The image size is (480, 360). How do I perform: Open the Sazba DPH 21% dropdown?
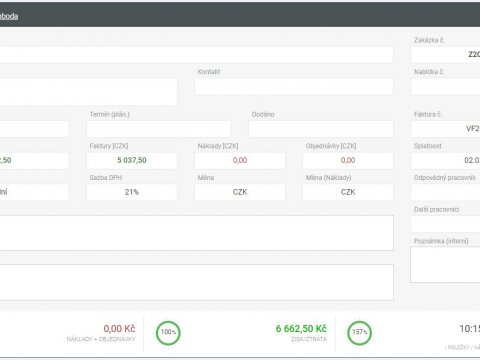(132, 192)
